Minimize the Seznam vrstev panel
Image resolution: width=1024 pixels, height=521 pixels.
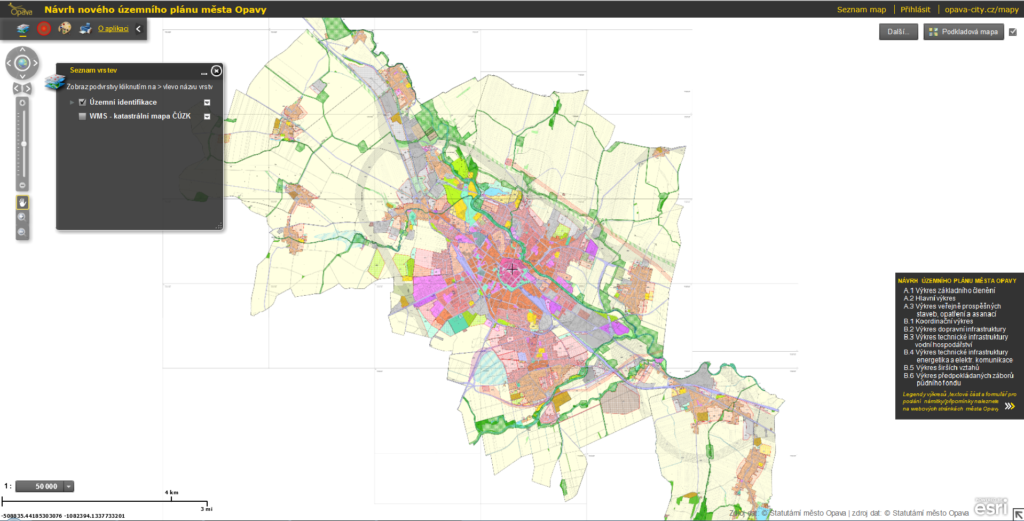coord(204,72)
